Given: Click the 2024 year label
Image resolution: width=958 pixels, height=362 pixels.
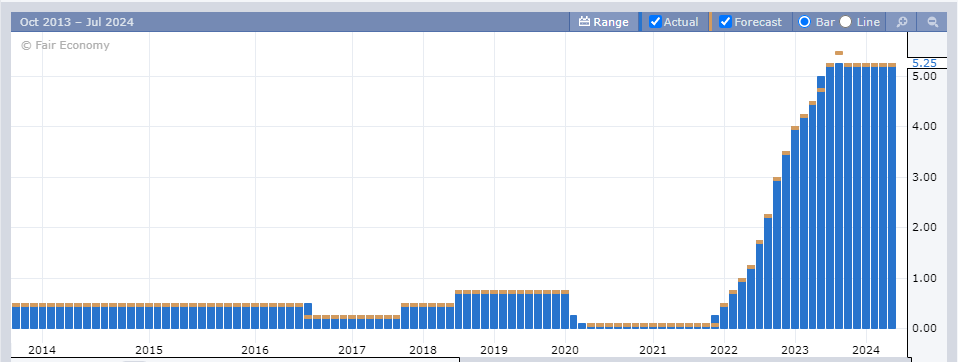Looking at the screenshot, I should tap(866, 350).
